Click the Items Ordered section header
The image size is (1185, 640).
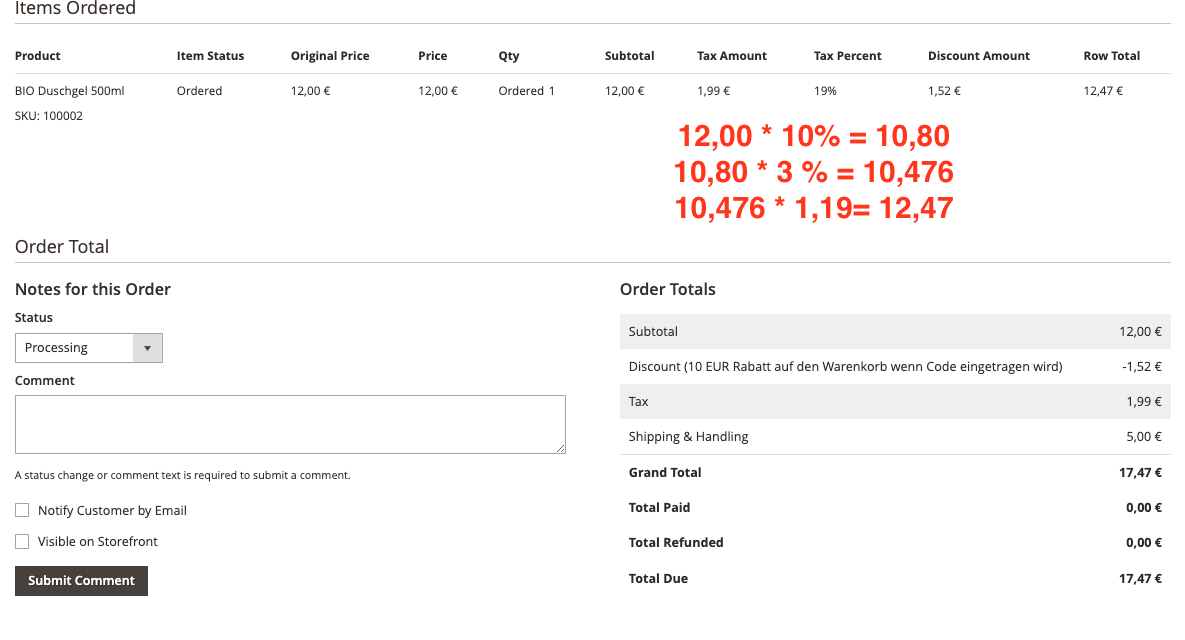tap(75, 9)
